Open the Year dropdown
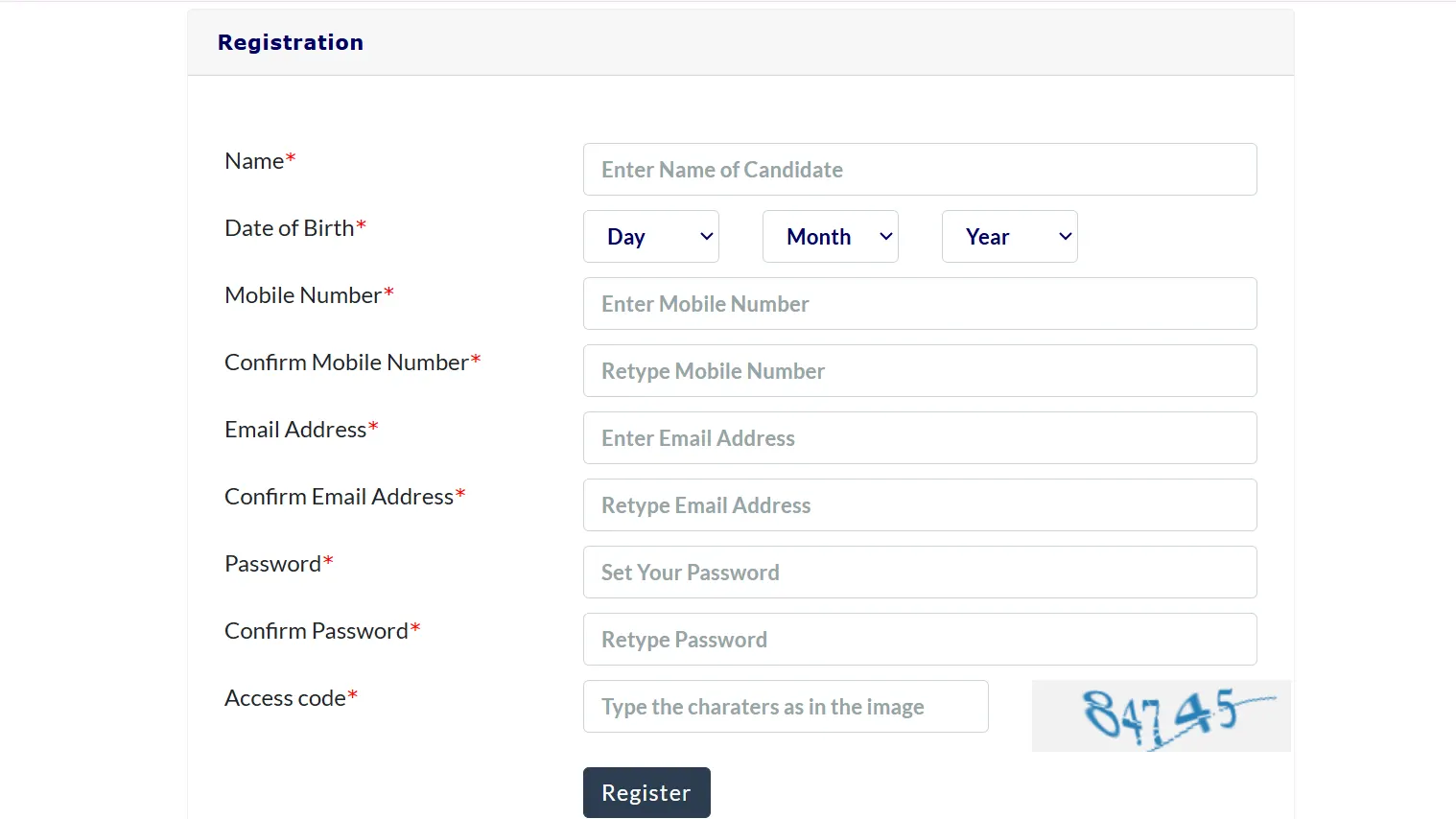This screenshot has height=819, width=1456. click(x=1009, y=236)
